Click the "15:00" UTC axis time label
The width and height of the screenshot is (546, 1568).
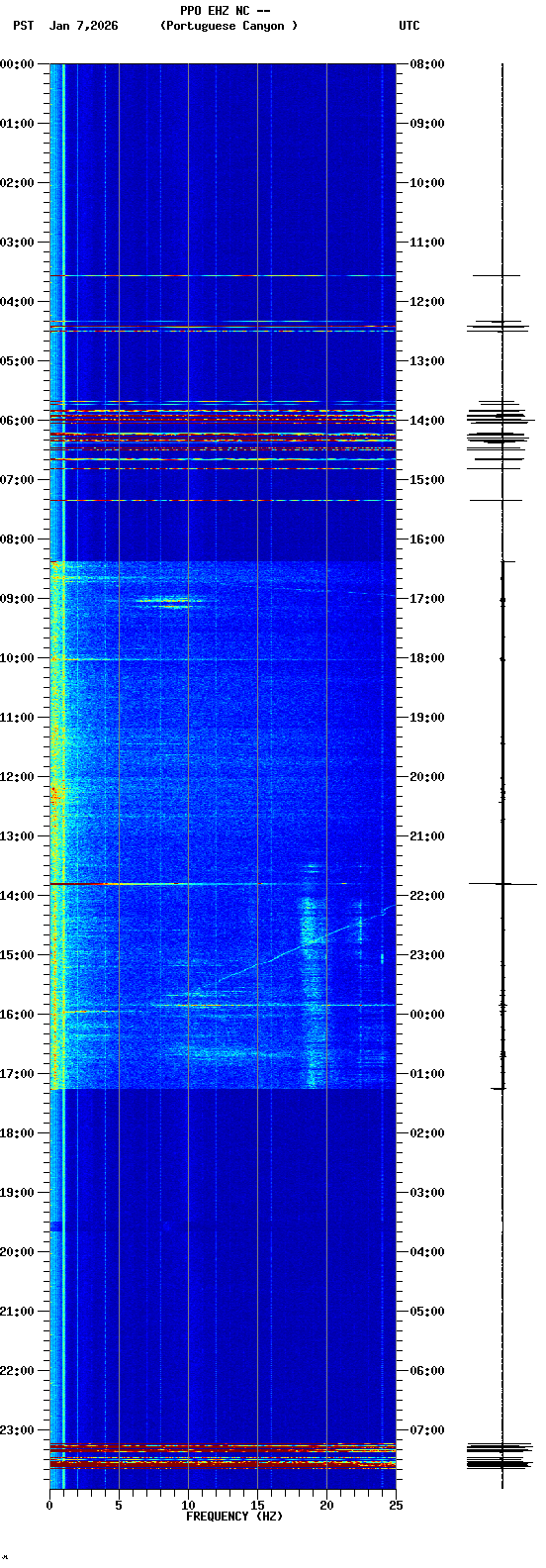coord(427,480)
